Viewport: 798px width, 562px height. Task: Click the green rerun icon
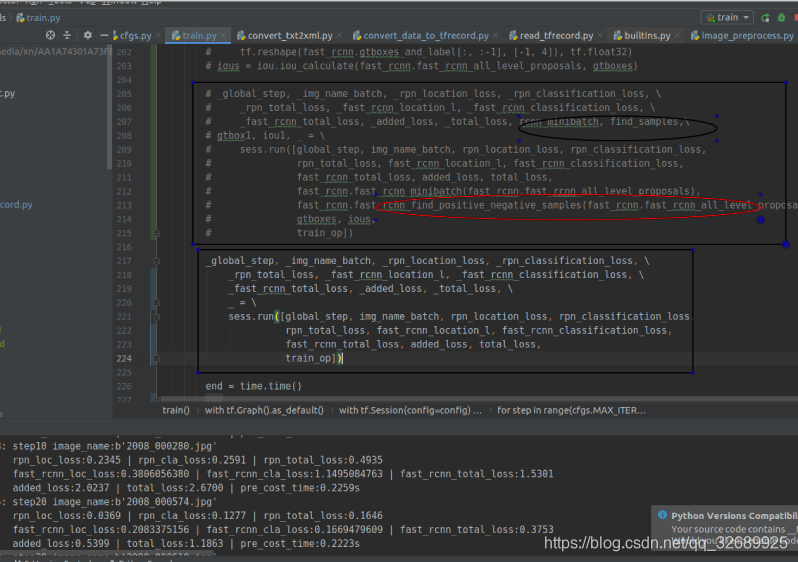[765, 18]
